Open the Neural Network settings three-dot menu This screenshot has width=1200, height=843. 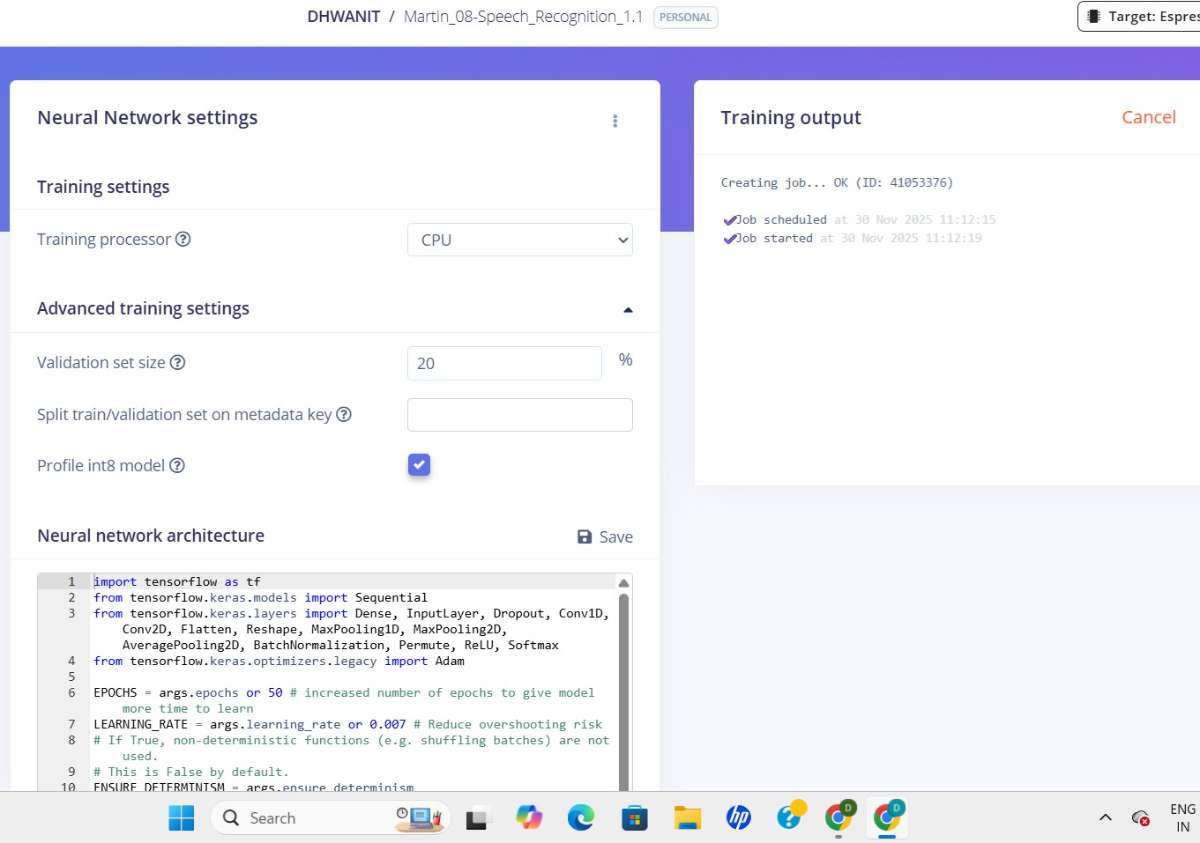click(615, 121)
